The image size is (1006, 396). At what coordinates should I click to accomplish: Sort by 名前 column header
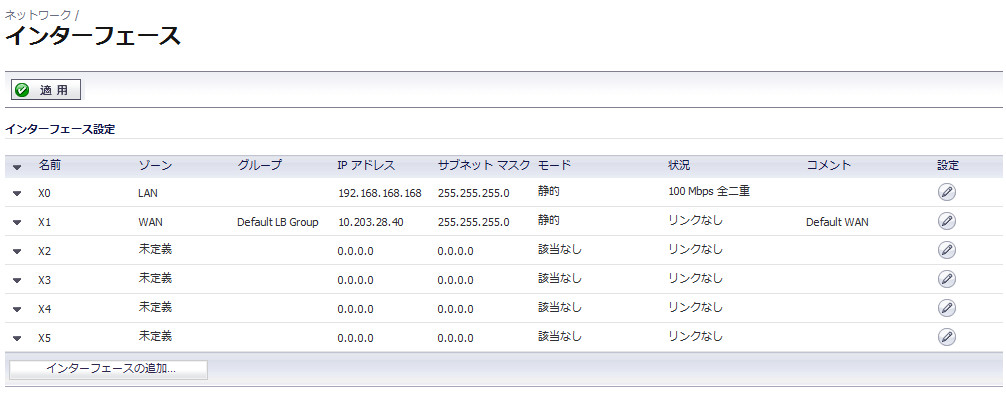[x=49, y=165]
